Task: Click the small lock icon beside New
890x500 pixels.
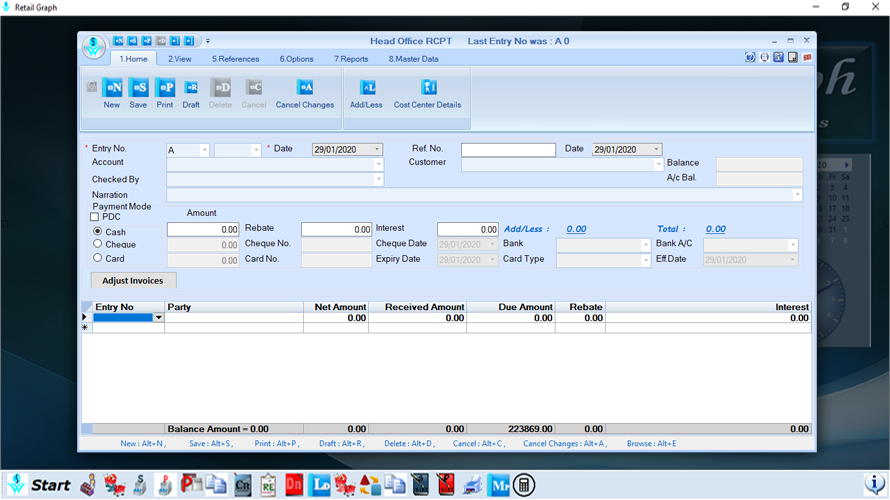Action: 91,86
